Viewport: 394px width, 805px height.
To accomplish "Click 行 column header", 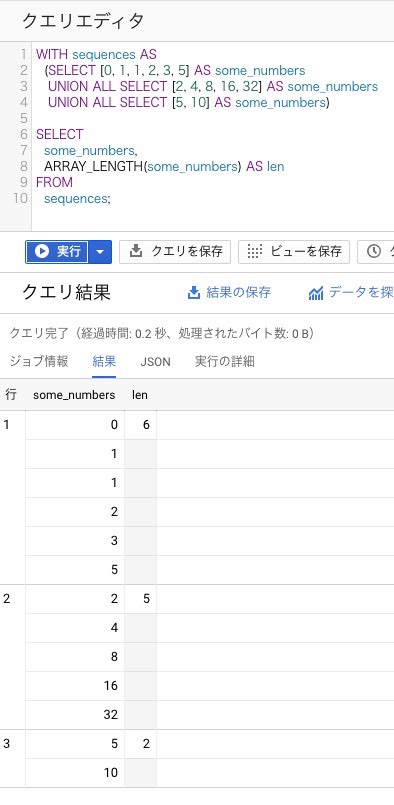I will [x=11, y=395].
